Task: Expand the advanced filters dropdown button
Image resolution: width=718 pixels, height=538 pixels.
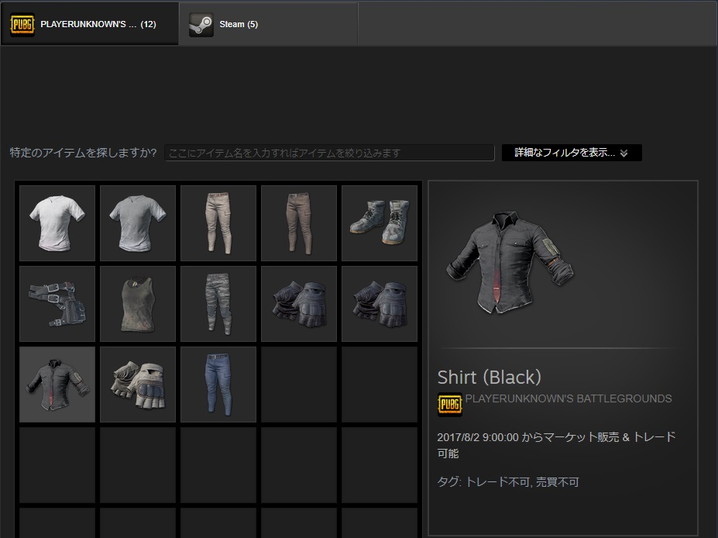Action: (571, 153)
